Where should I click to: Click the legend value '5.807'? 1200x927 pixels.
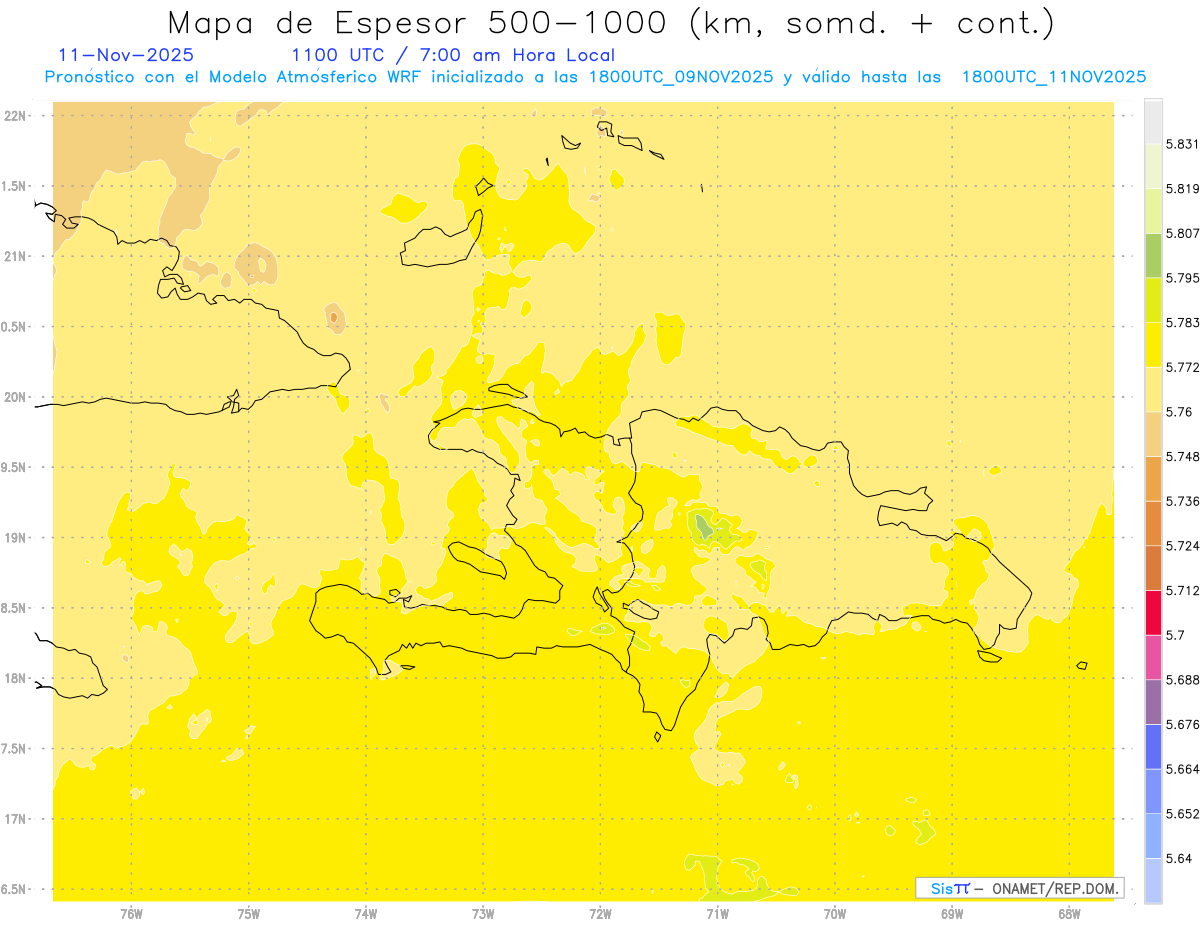[1182, 233]
